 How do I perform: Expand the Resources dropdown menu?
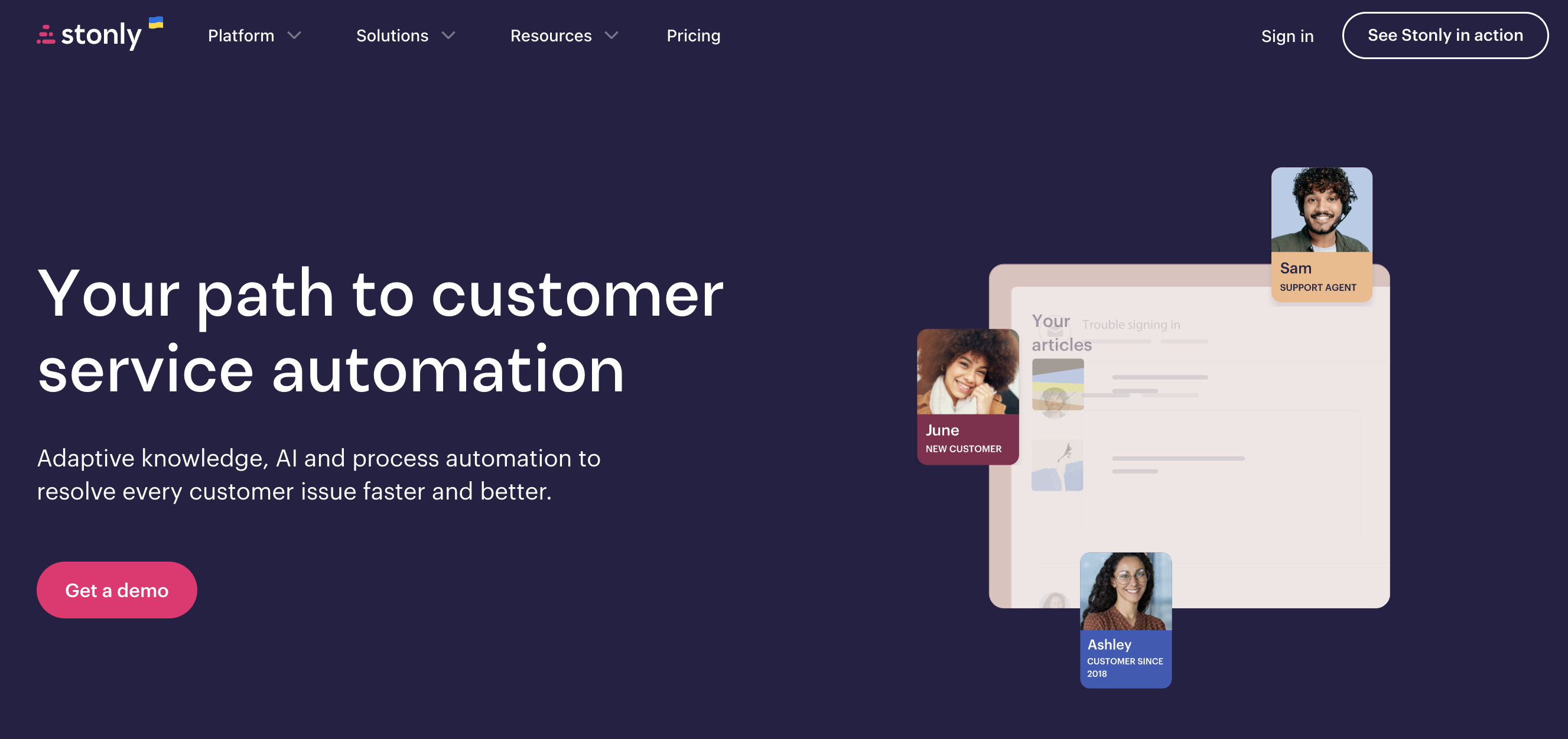[x=564, y=35]
